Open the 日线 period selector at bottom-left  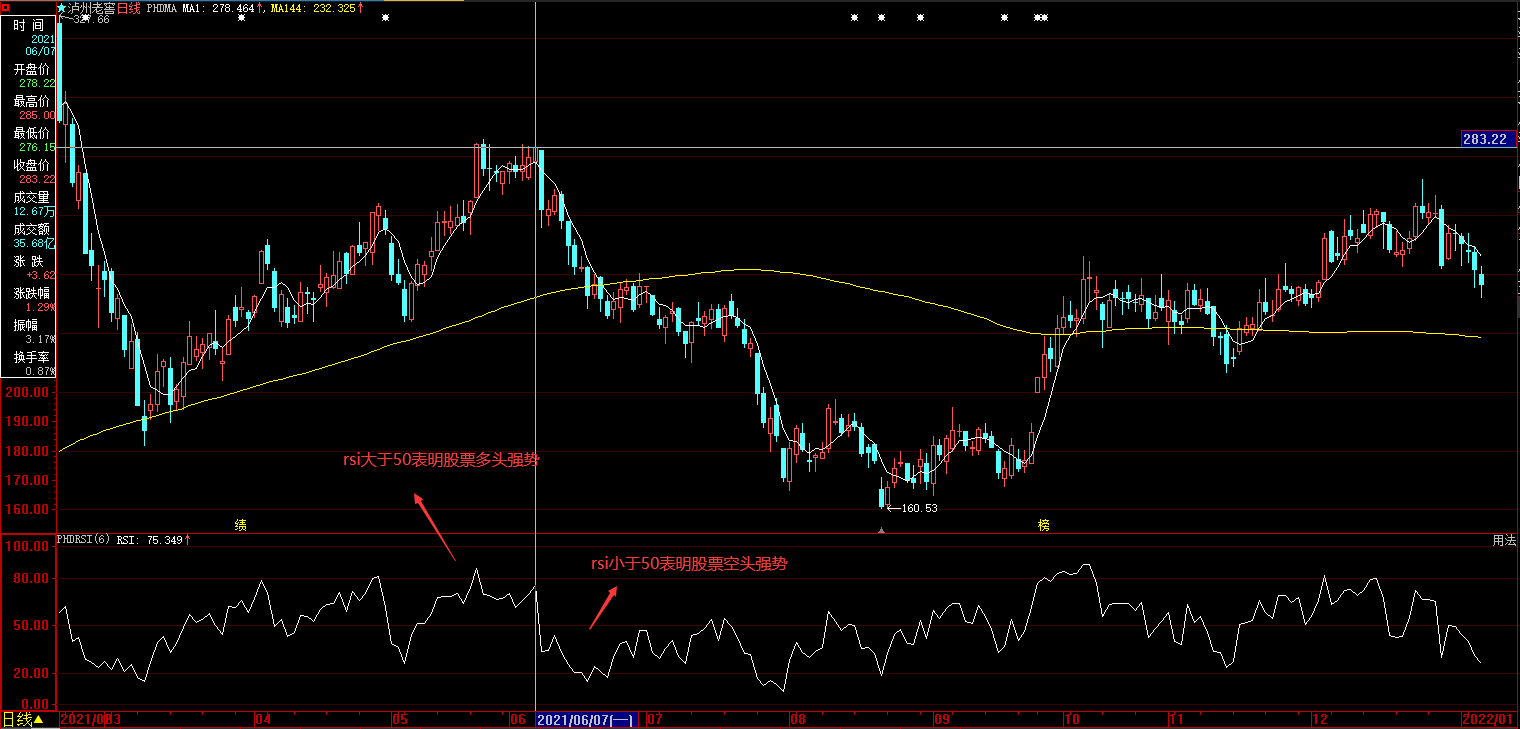(23, 719)
